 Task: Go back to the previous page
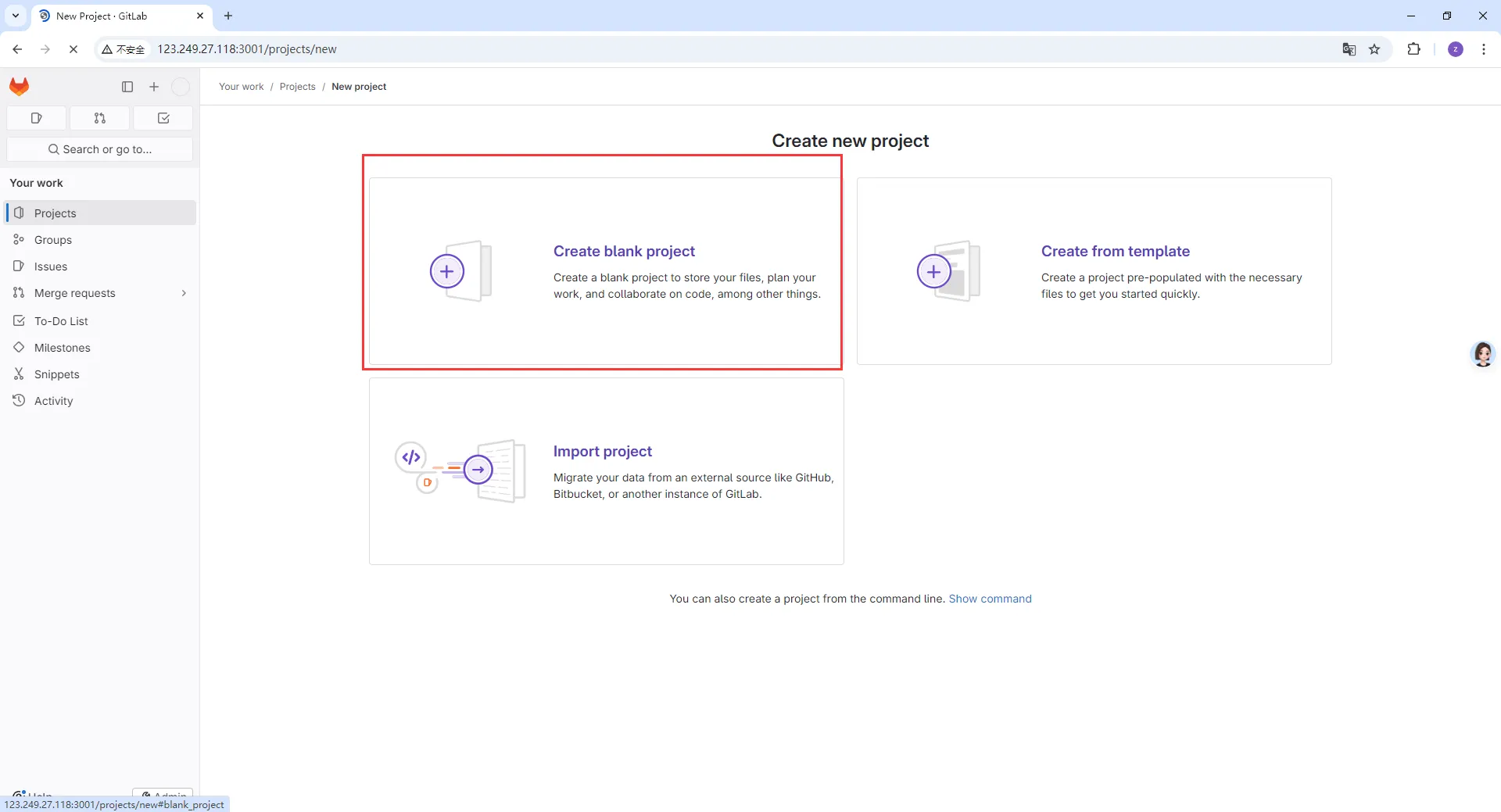pyautogui.click(x=17, y=49)
